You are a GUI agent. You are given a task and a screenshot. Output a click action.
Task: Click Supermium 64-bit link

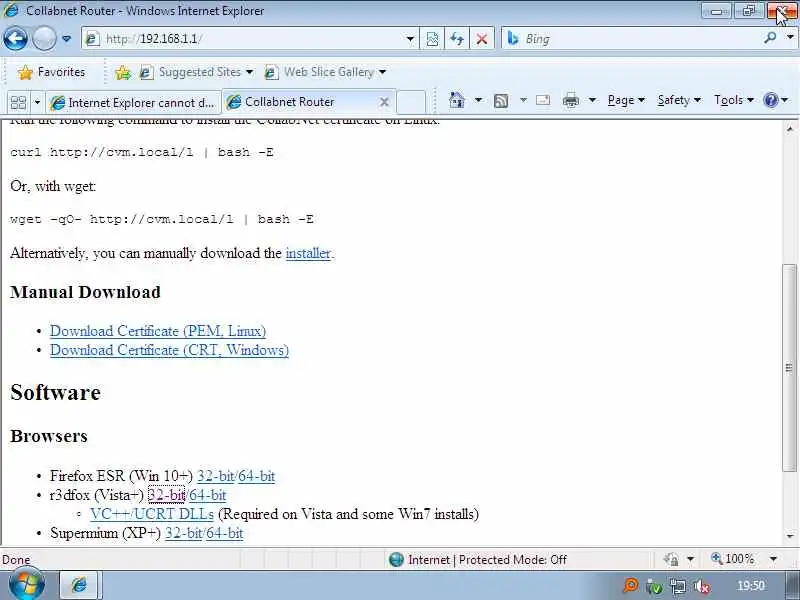click(224, 533)
